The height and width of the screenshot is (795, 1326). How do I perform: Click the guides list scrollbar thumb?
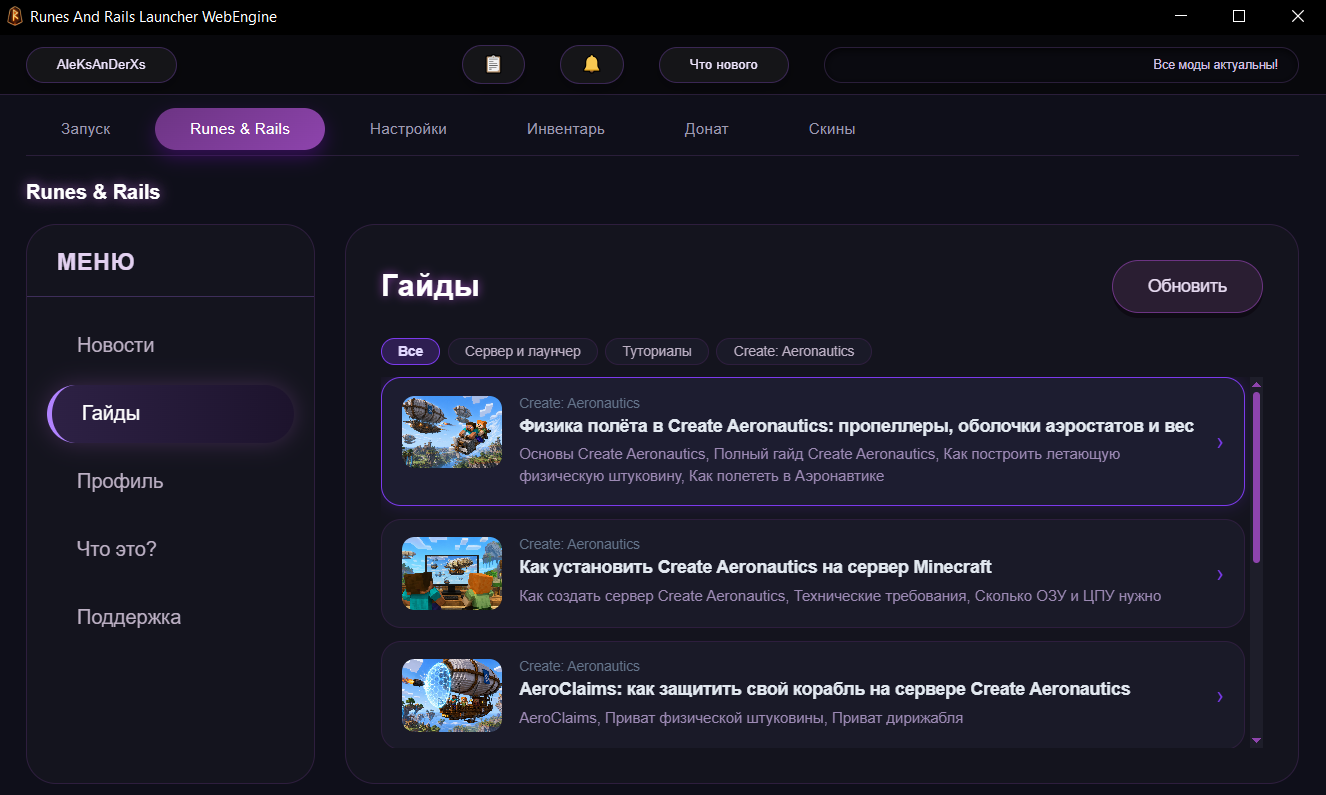(x=1256, y=477)
